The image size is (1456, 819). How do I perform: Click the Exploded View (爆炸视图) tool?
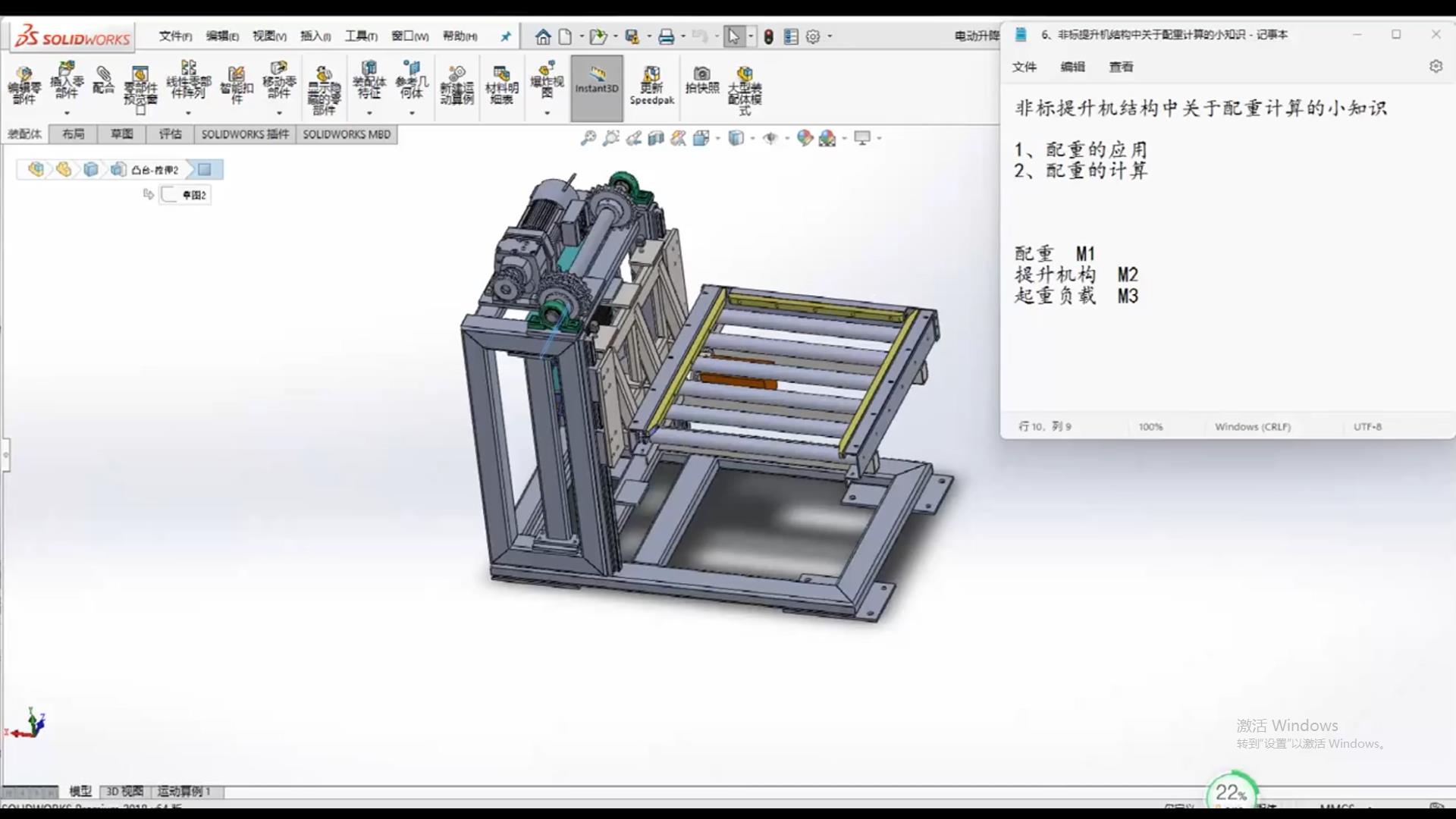click(547, 79)
